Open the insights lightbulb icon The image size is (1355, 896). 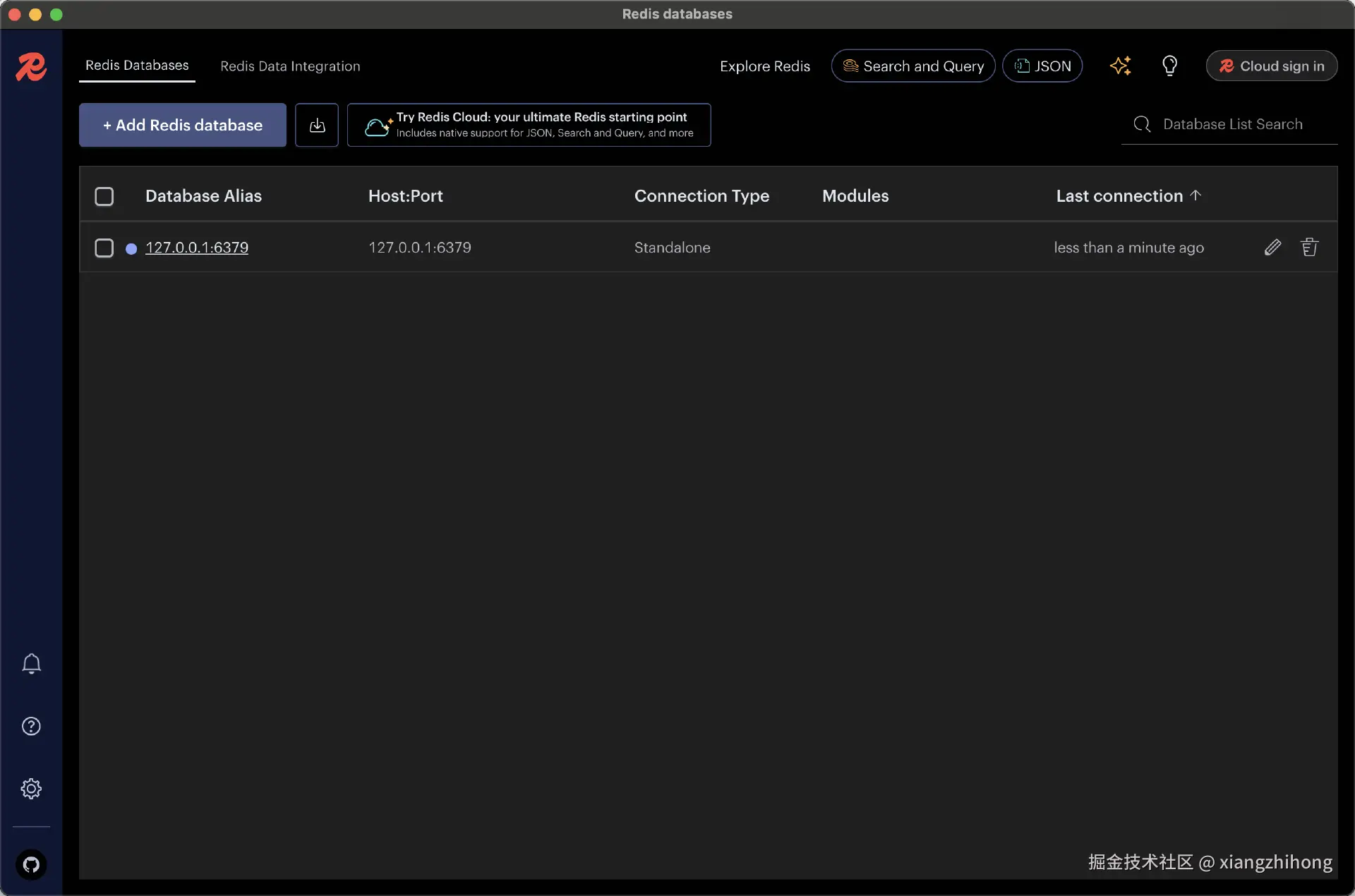(1169, 66)
